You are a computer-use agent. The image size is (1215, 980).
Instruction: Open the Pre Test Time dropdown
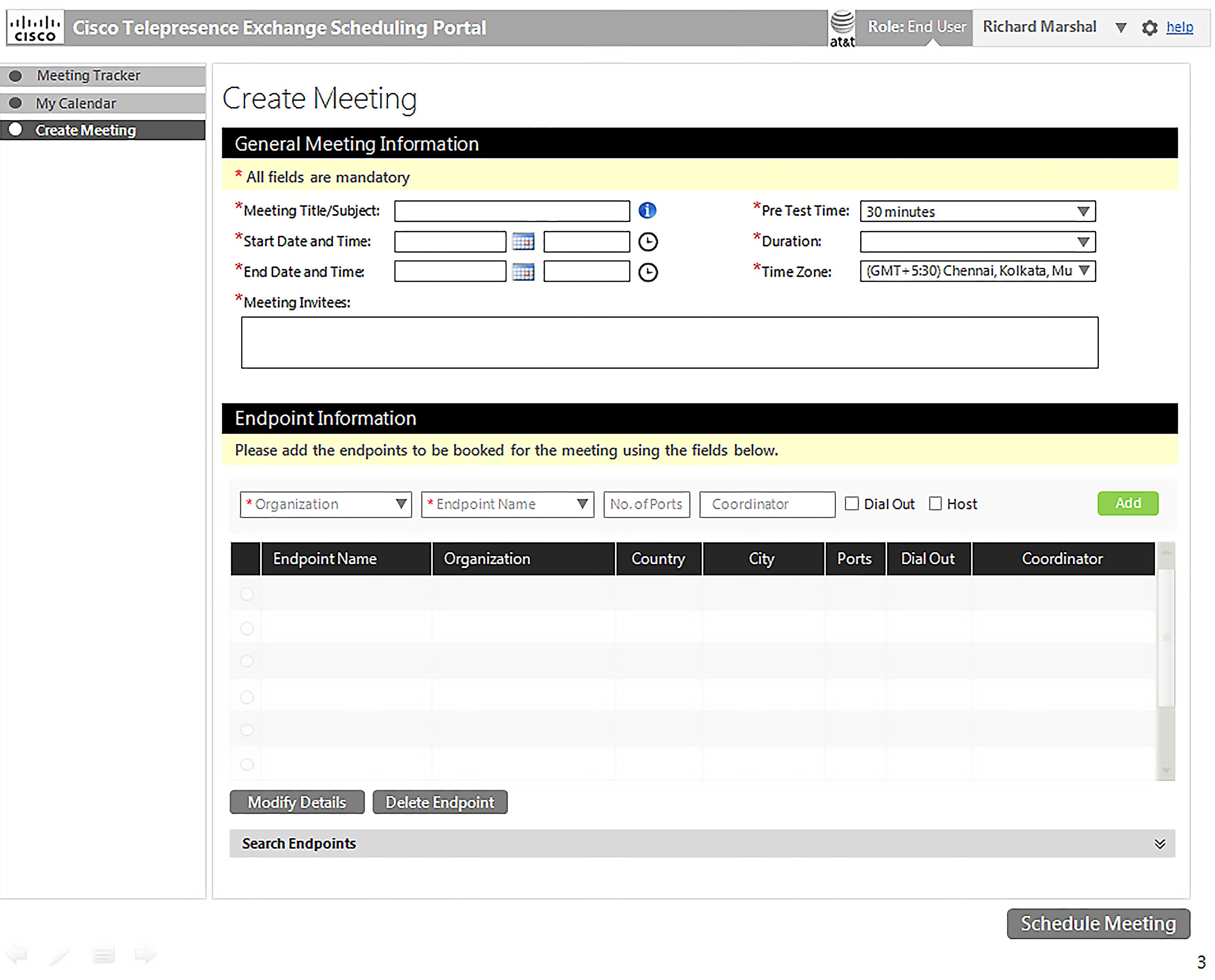(x=977, y=212)
